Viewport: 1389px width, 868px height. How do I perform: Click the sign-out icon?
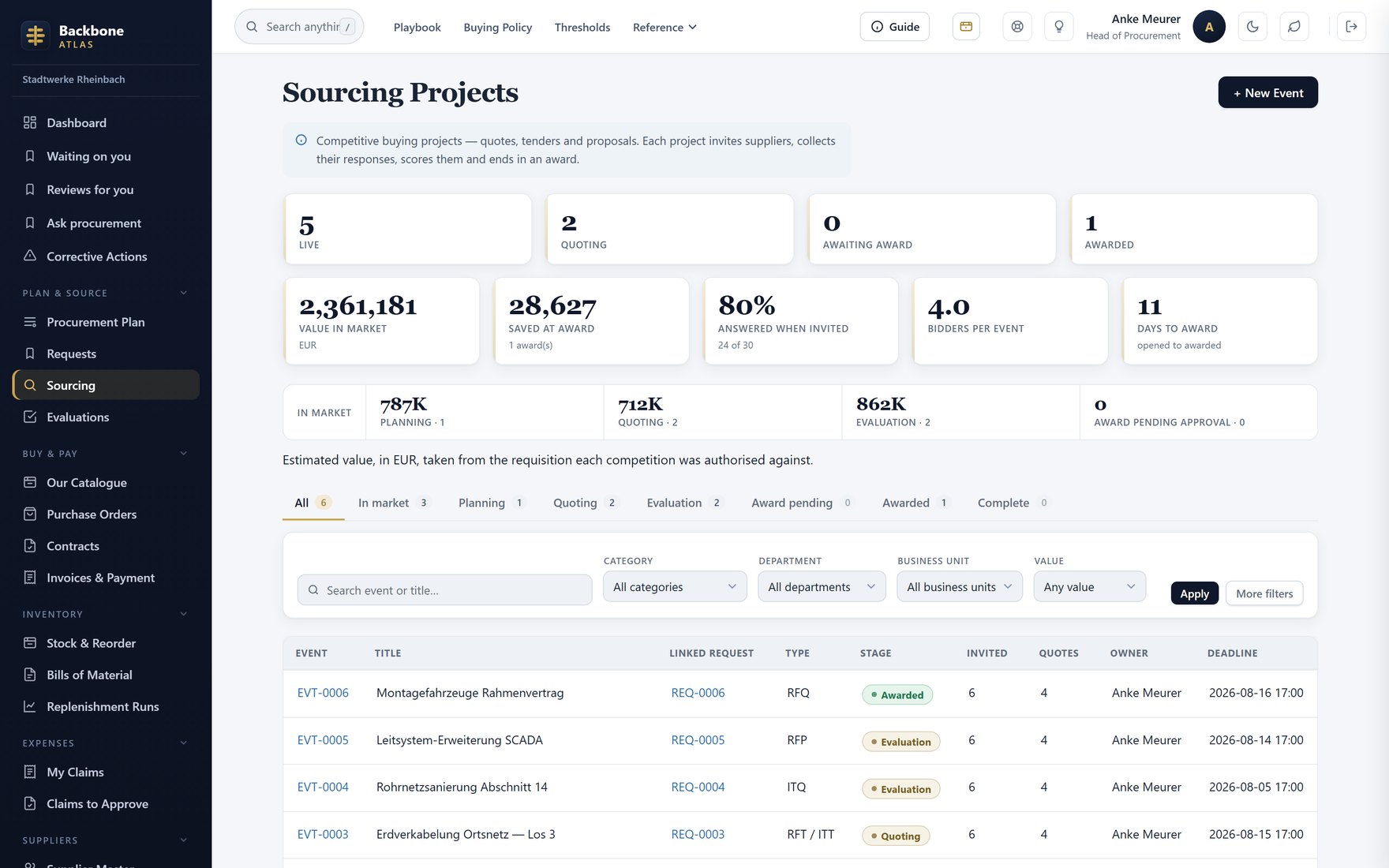[x=1351, y=27]
